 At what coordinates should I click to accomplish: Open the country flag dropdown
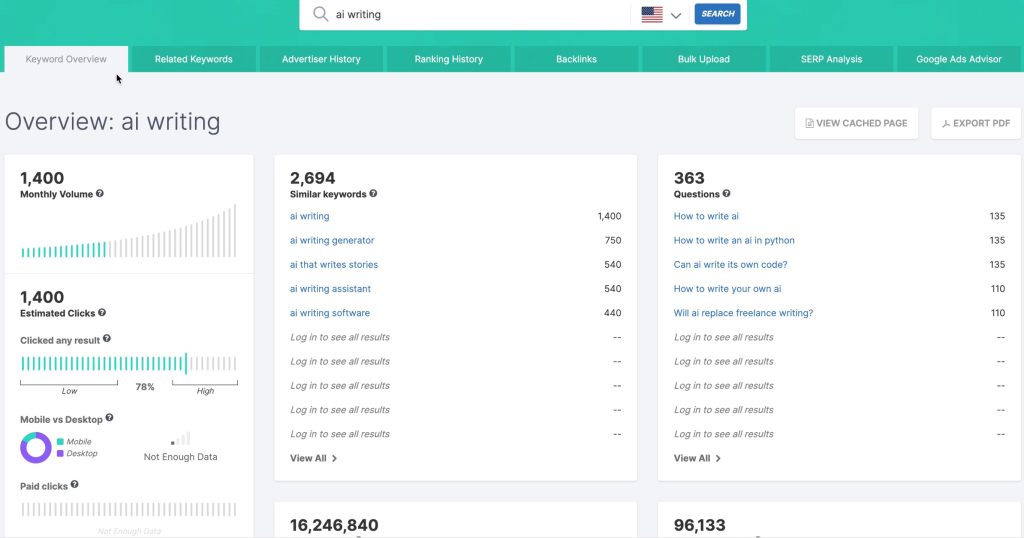(x=662, y=14)
